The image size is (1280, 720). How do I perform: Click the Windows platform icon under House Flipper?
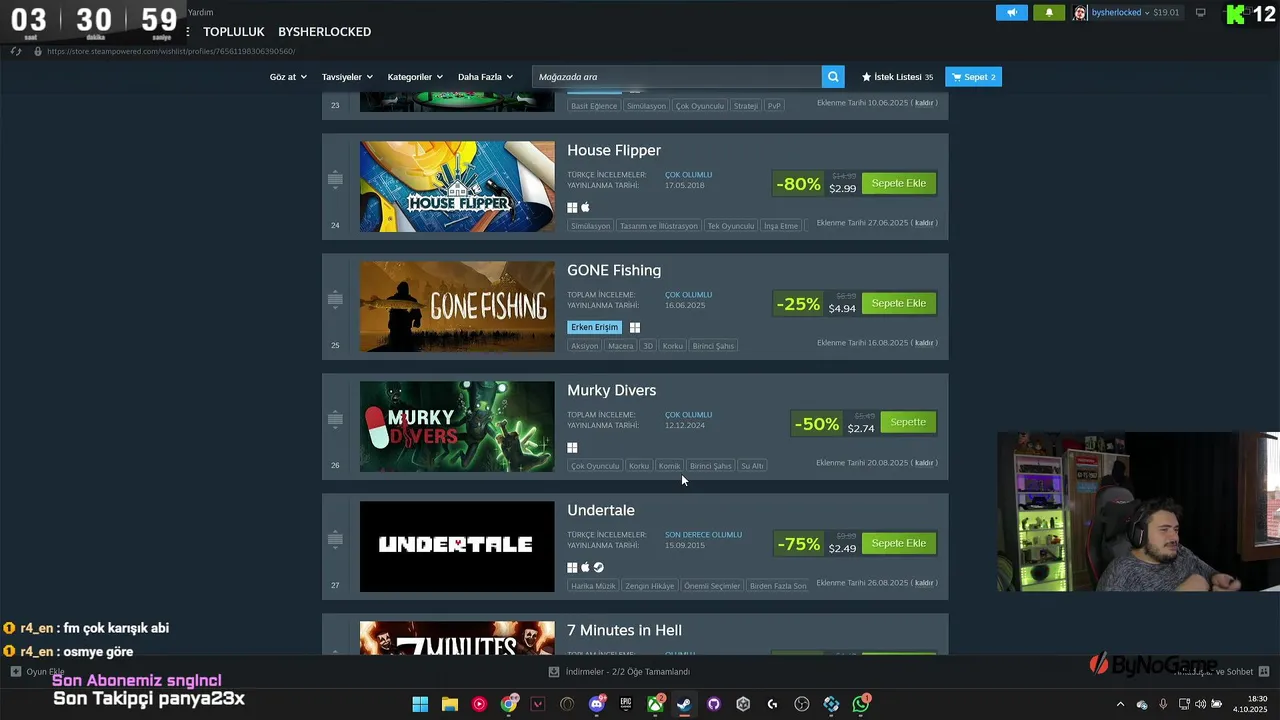click(573, 207)
